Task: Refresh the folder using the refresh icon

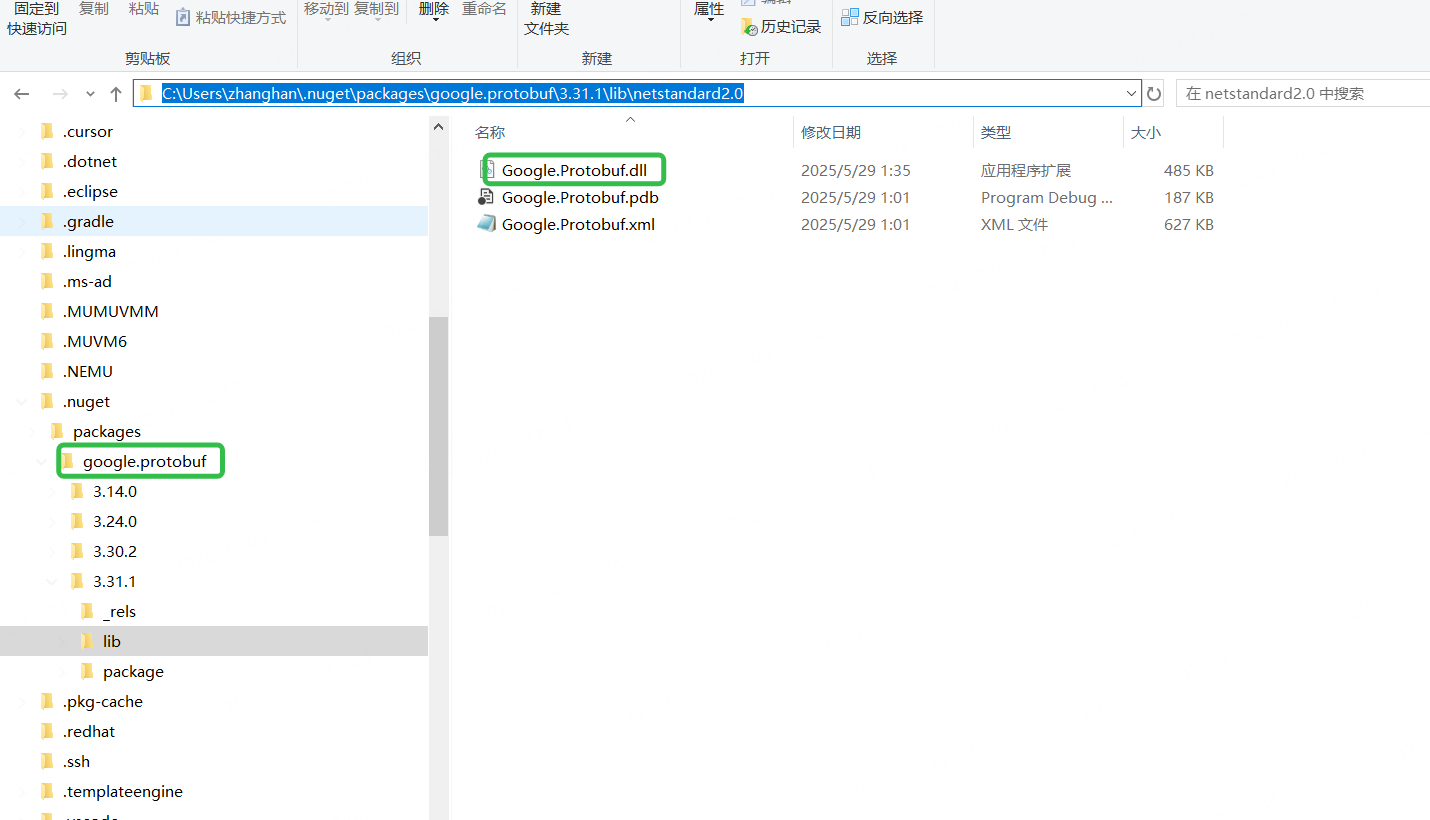Action: coord(1155,93)
